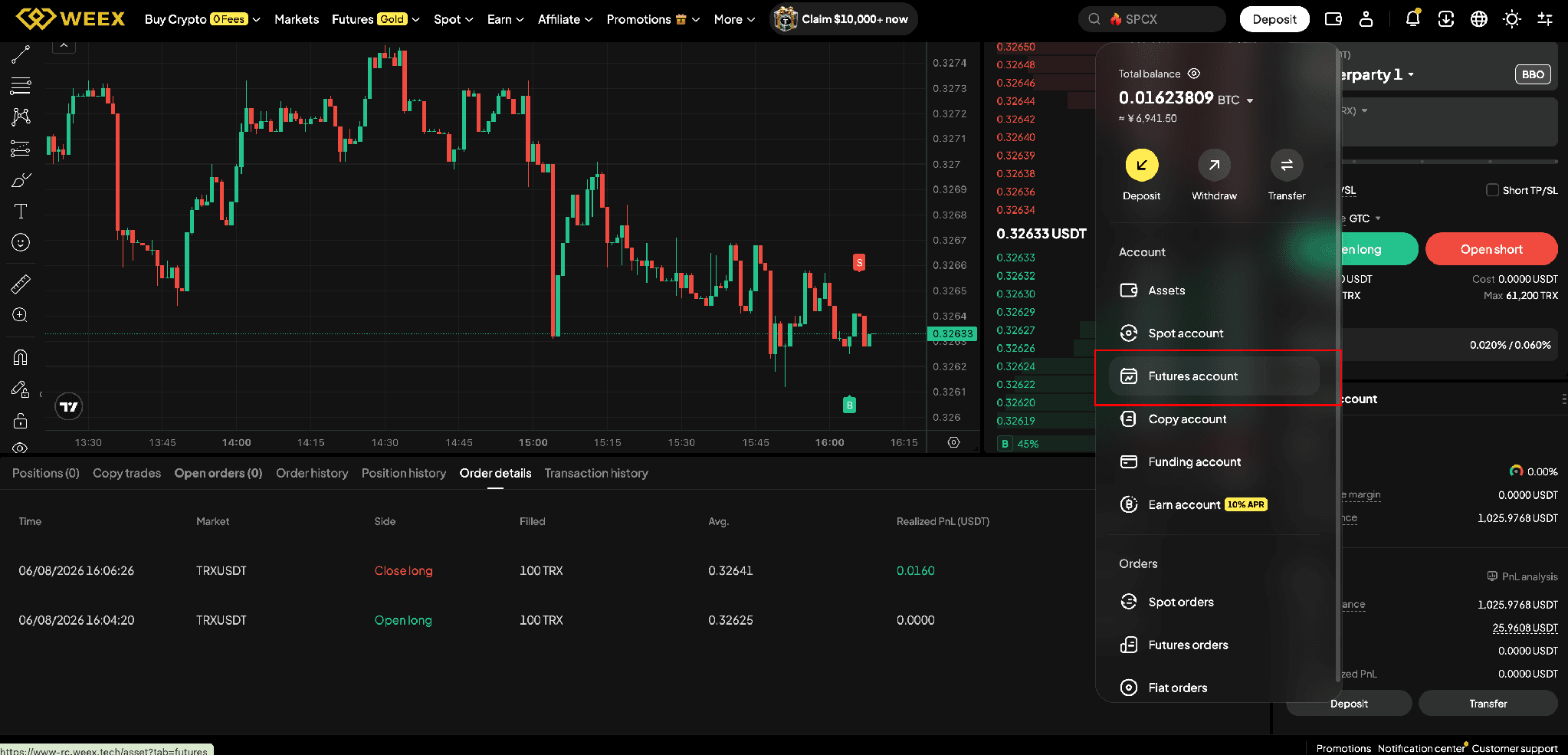Expand the More menu
1568x755 pixels.
coord(734,19)
